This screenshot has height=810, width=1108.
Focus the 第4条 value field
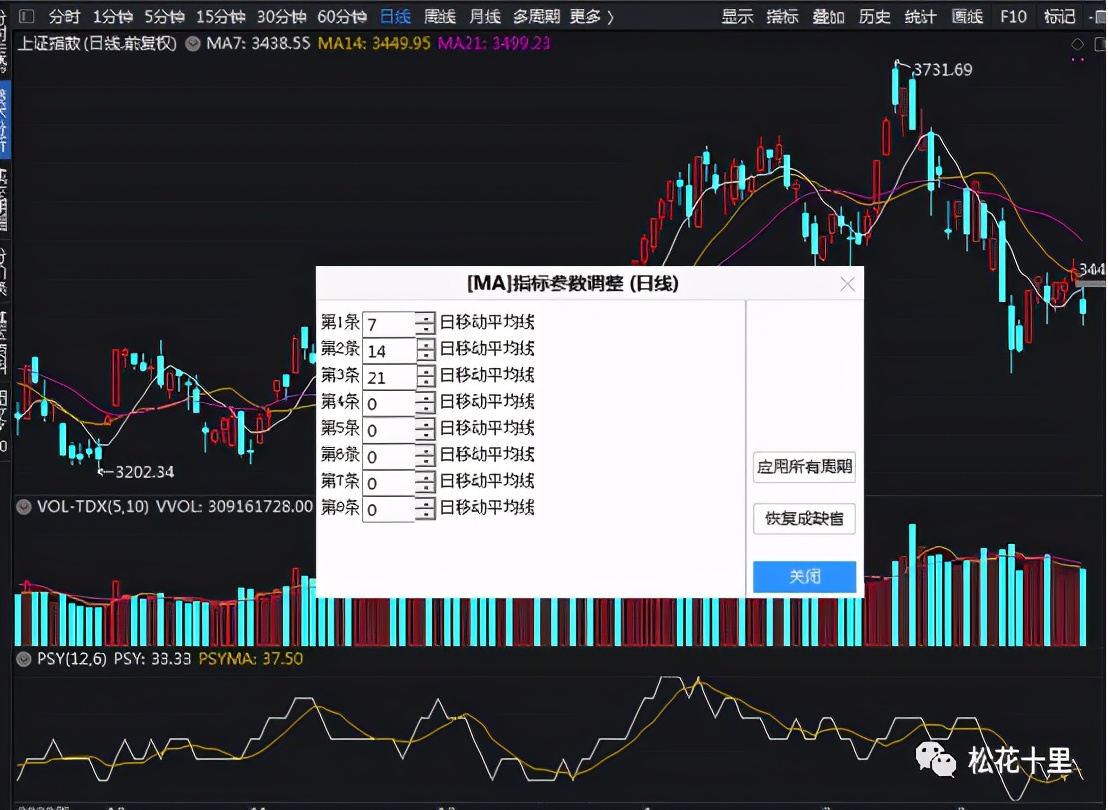coord(389,404)
